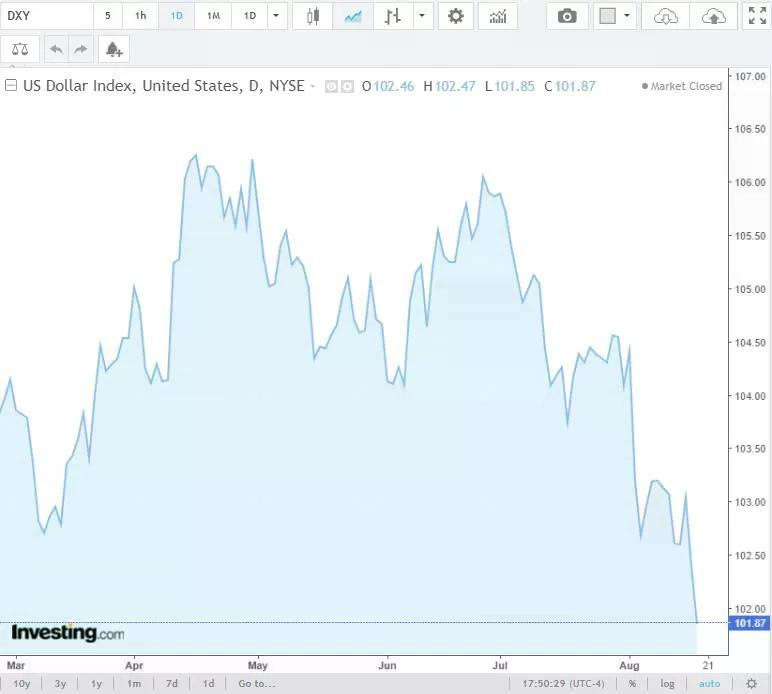Click the open value 102.46

coord(393,86)
